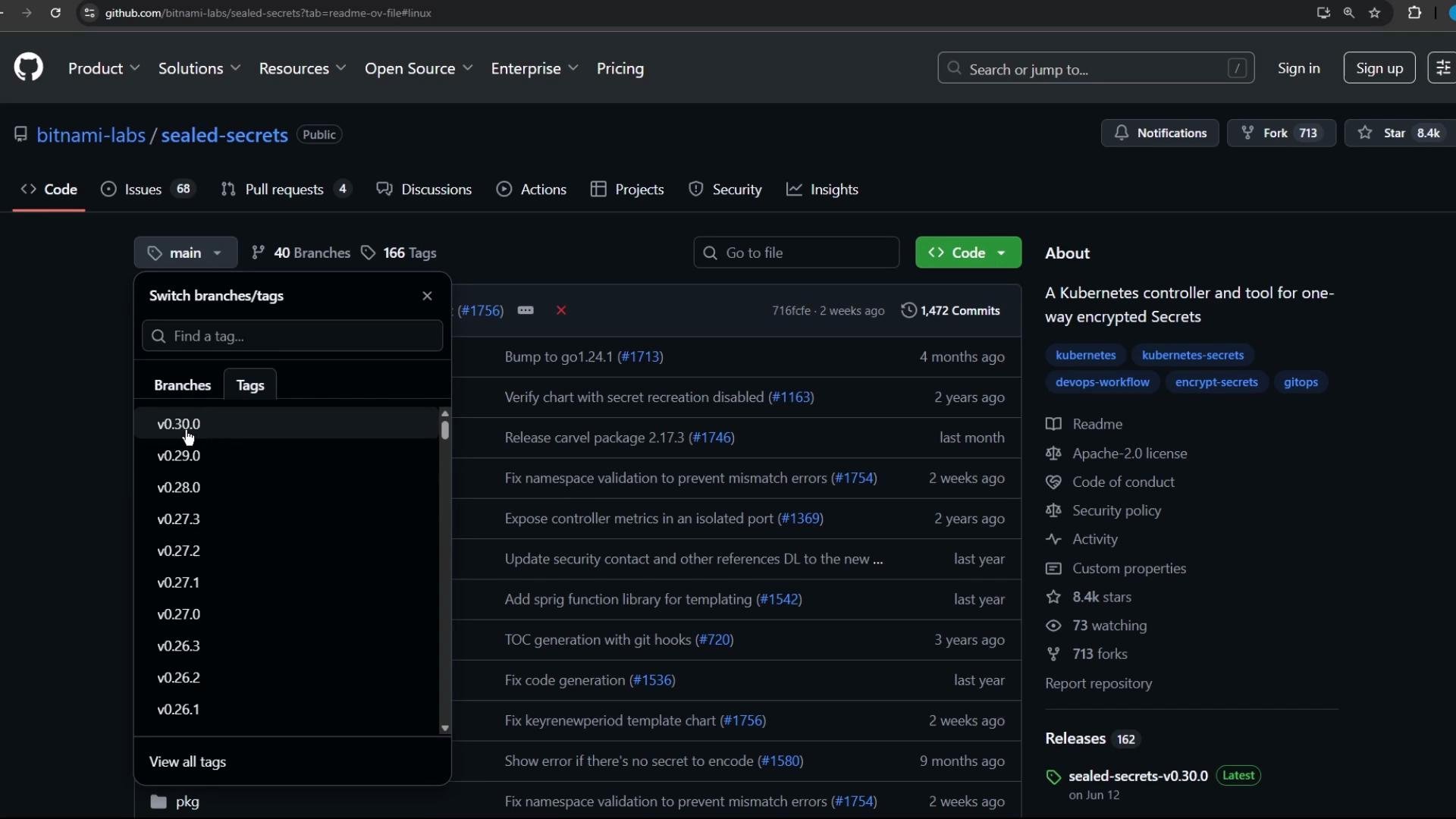Collapse the main branch selector dropdown
Screen dimensions: 1456x819
(186, 253)
